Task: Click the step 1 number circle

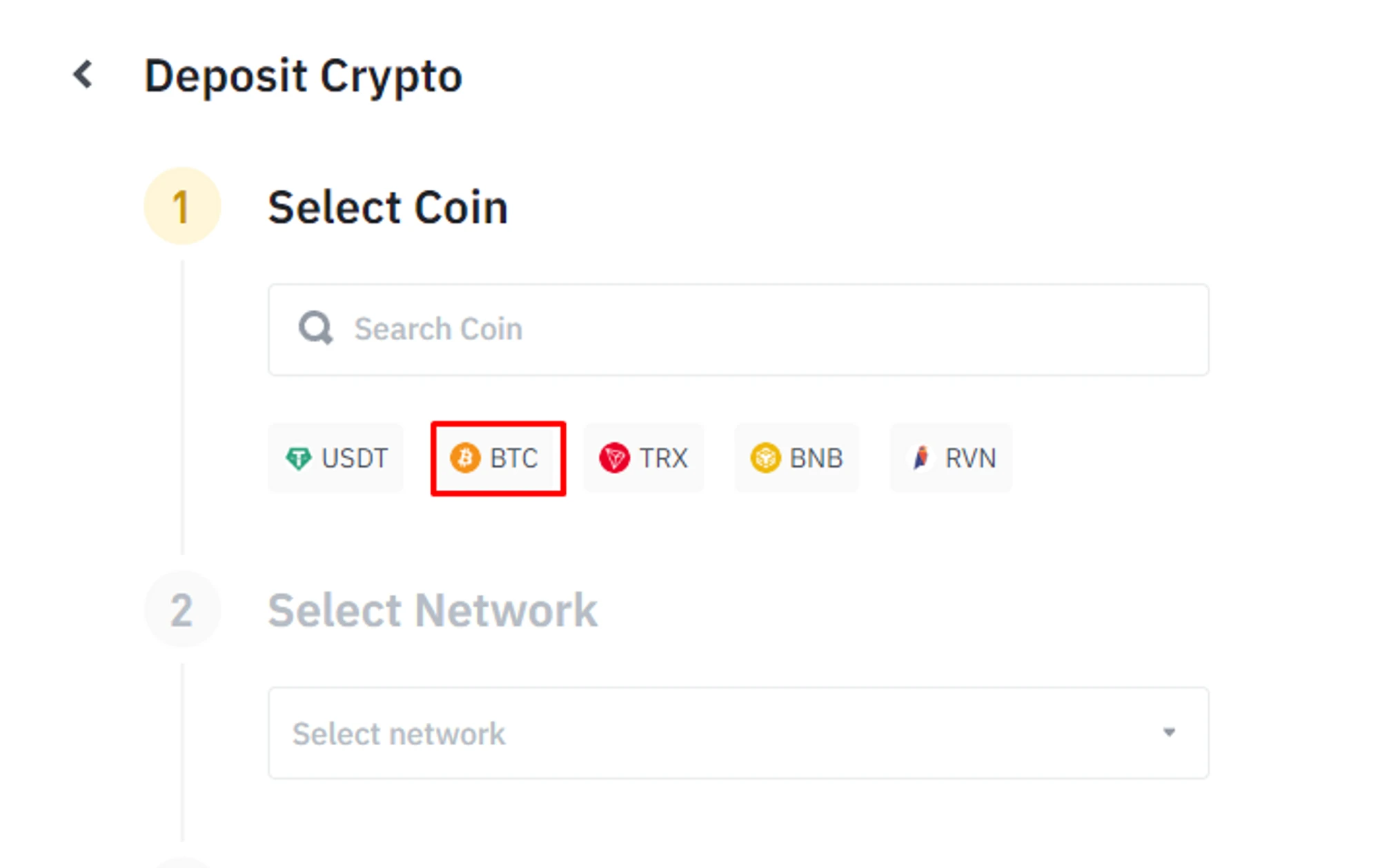Action: tap(181, 206)
